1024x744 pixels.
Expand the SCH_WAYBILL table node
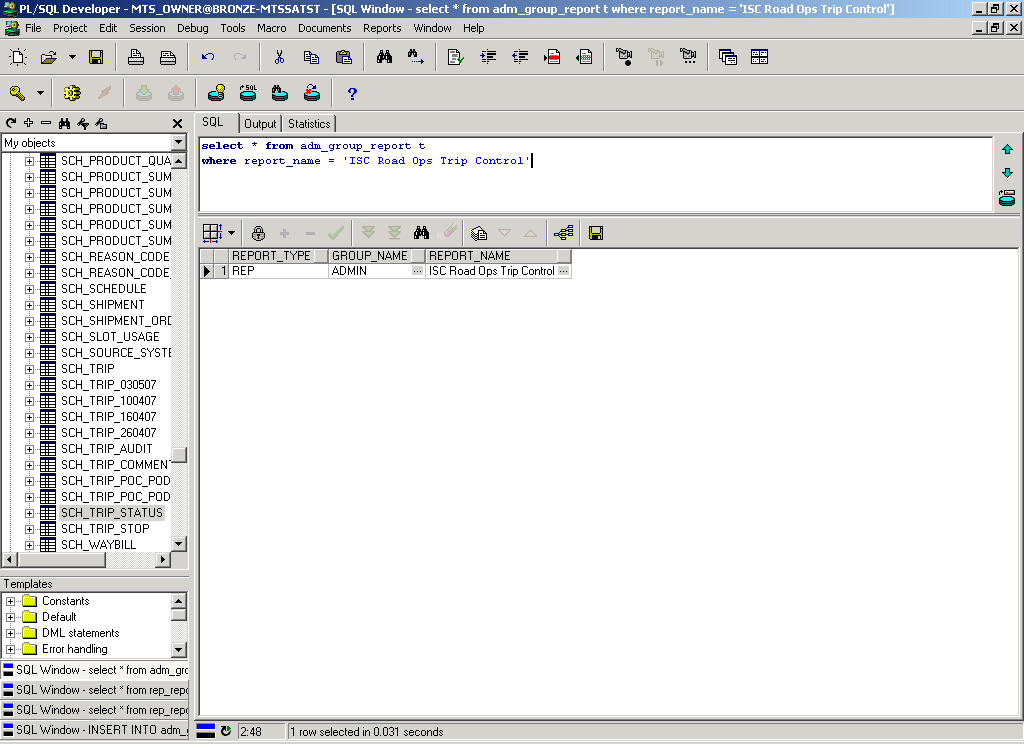coord(29,545)
